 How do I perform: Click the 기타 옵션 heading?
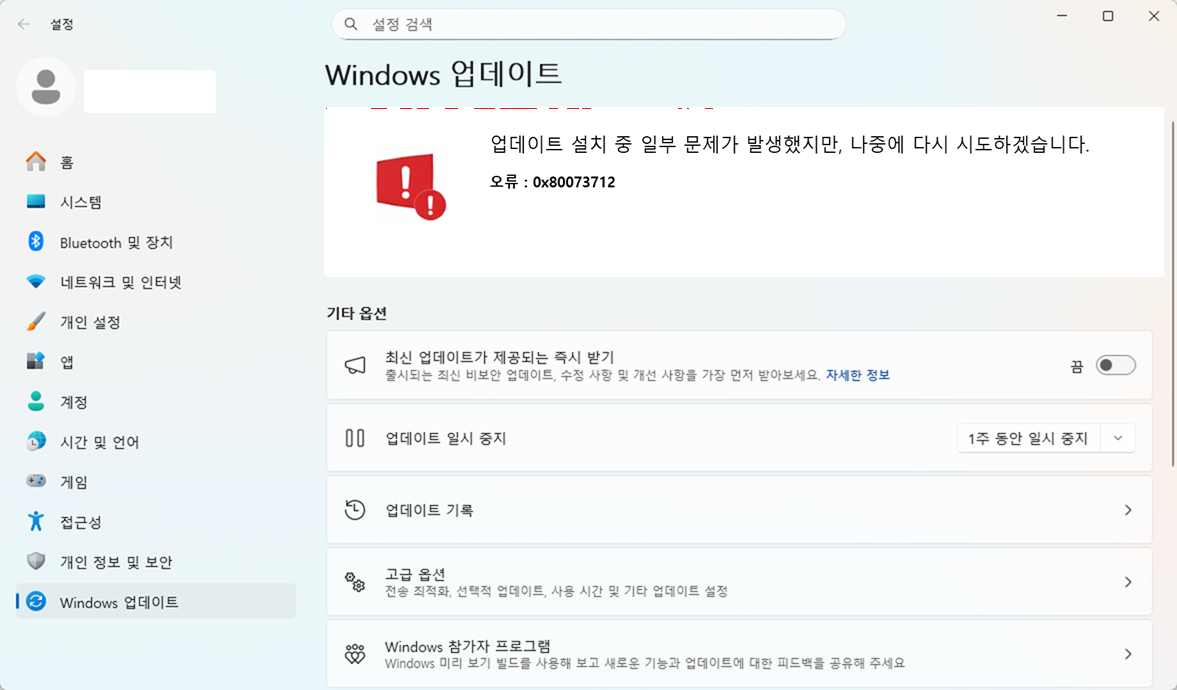[357, 313]
